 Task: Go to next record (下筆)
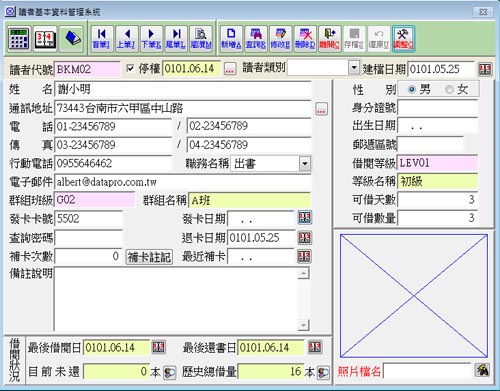[151, 39]
